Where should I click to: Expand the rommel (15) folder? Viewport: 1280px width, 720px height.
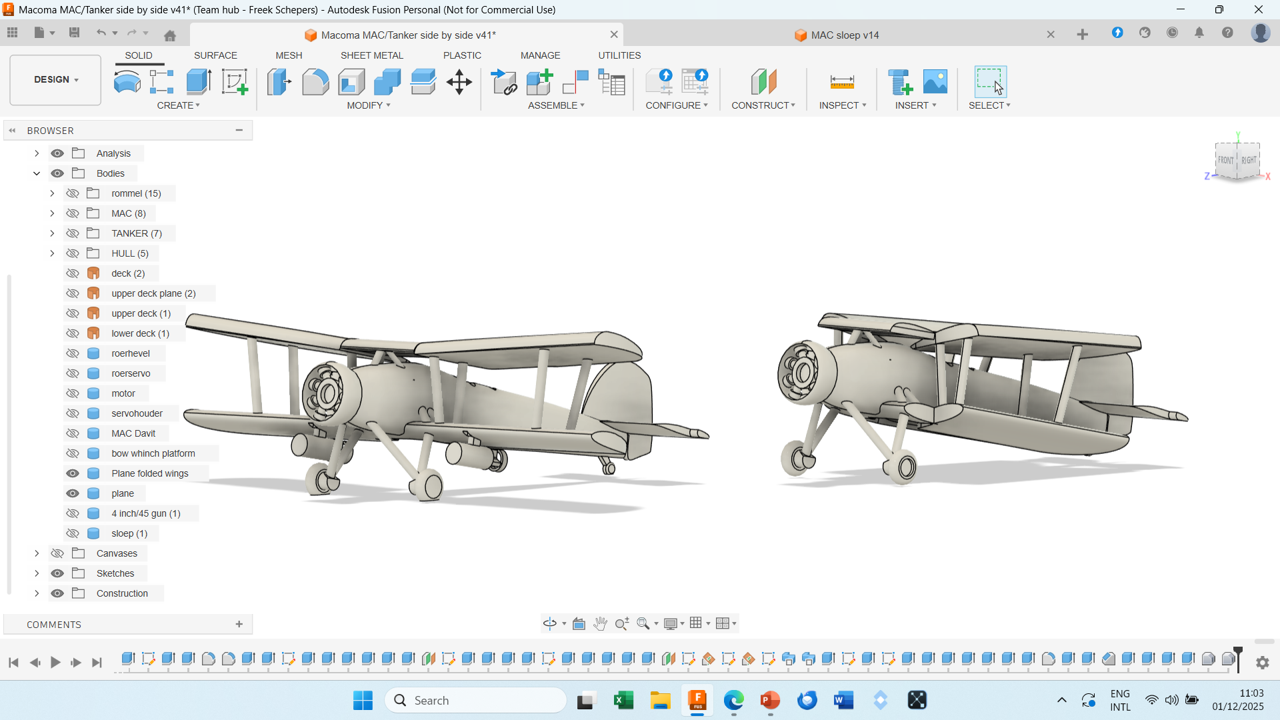coord(52,193)
